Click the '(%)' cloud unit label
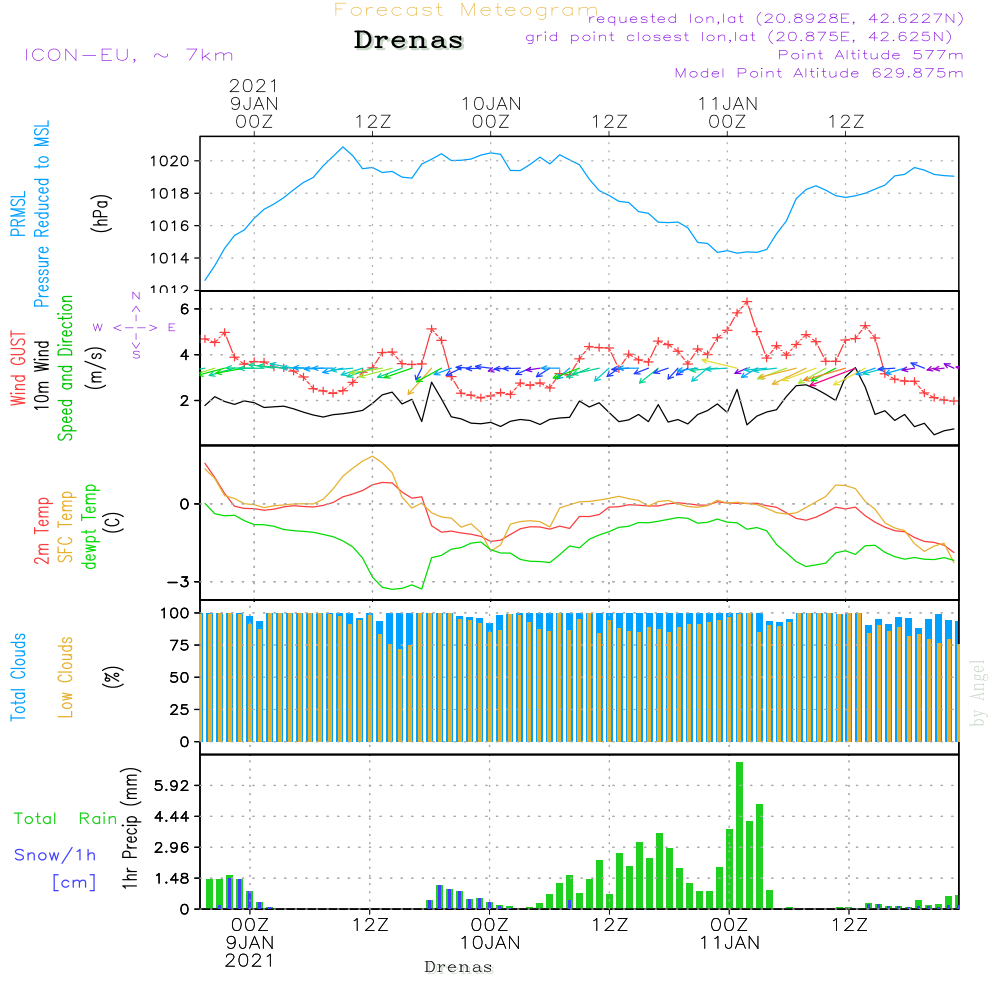The height and width of the screenshot is (1000, 1000). [112, 677]
